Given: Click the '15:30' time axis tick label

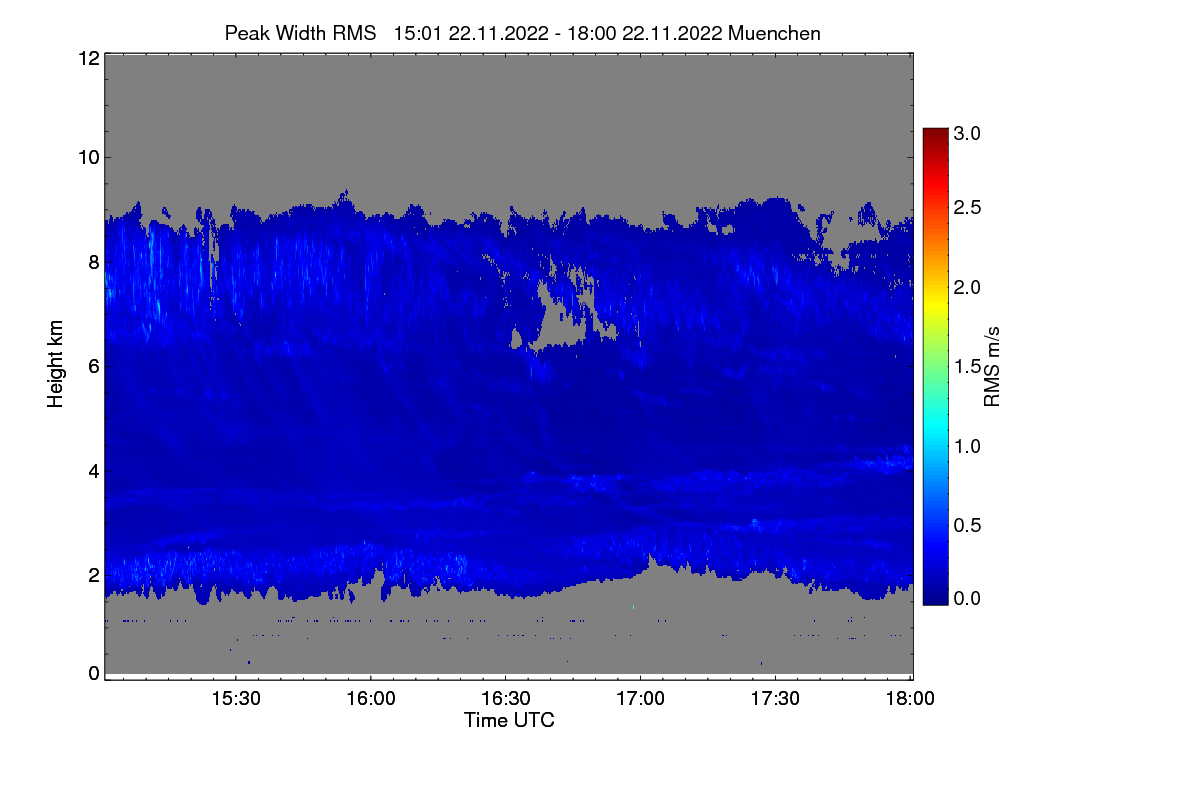Looking at the screenshot, I should pos(235,699).
